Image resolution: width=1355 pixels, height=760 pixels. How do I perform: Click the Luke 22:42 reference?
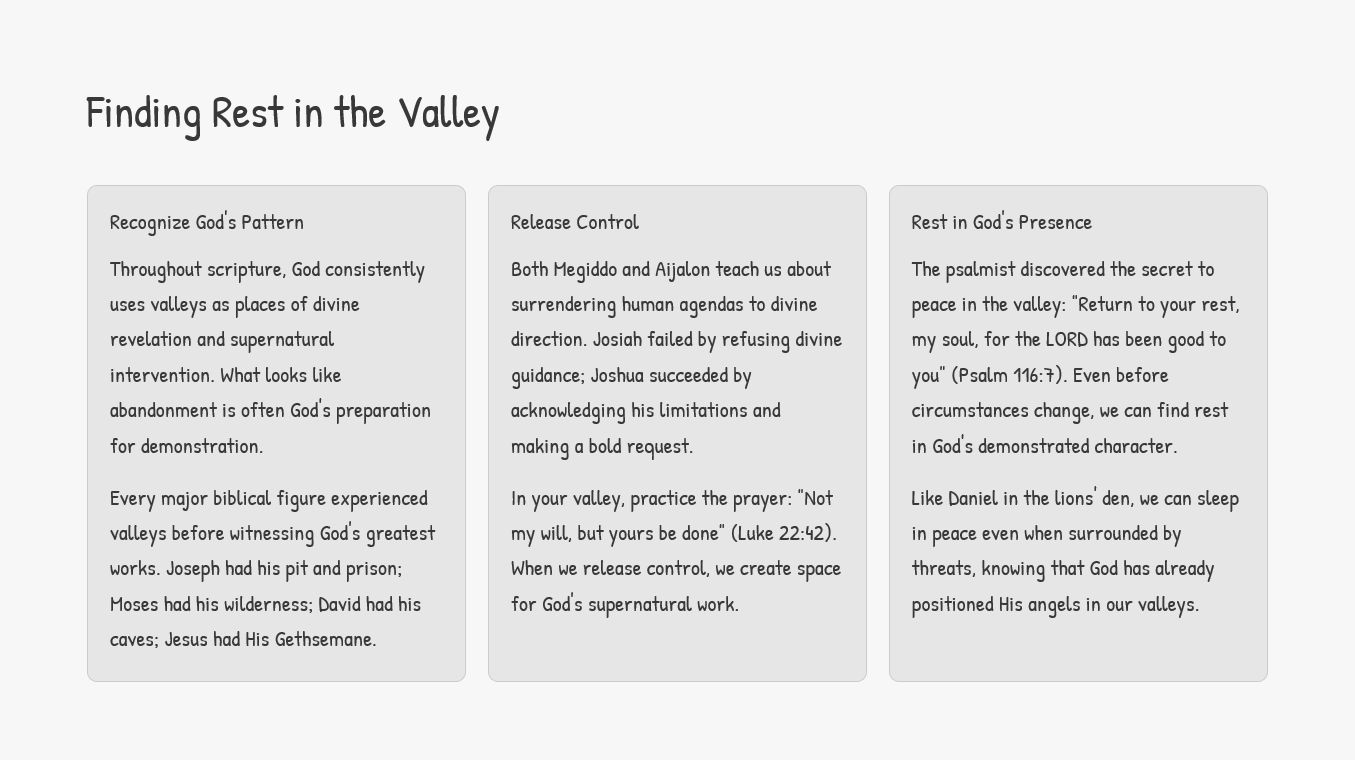pyautogui.click(x=784, y=533)
